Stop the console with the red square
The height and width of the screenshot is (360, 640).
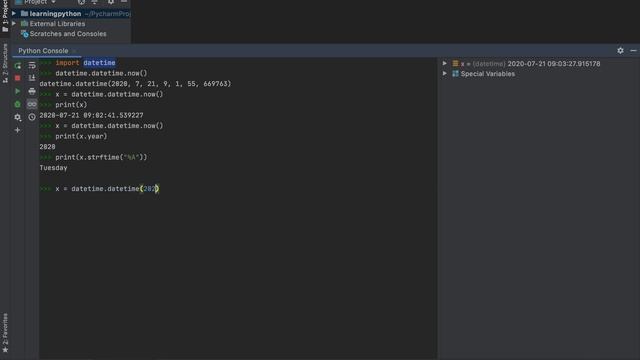pyautogui.click(x=18, y=78)
